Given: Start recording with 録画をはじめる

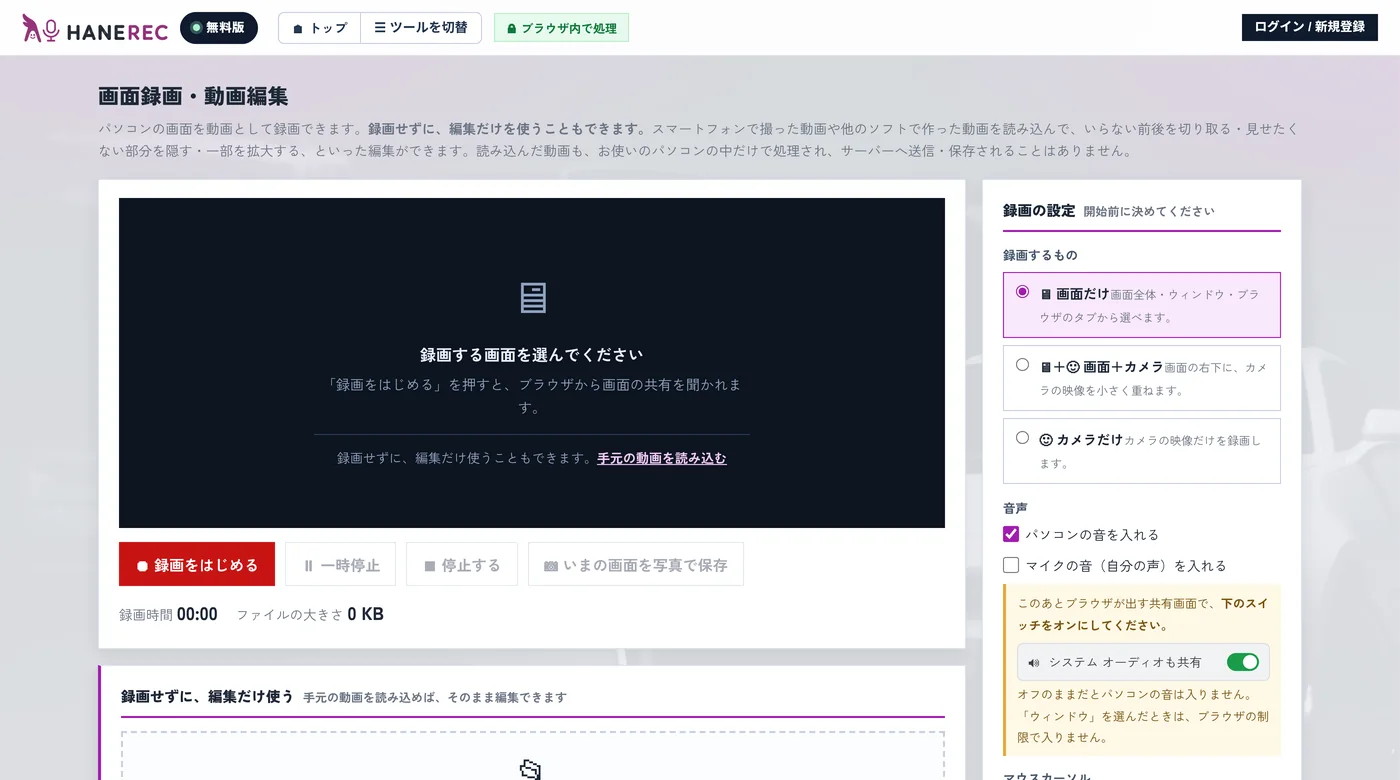Looking at the screenshot, I should (197, 564).
